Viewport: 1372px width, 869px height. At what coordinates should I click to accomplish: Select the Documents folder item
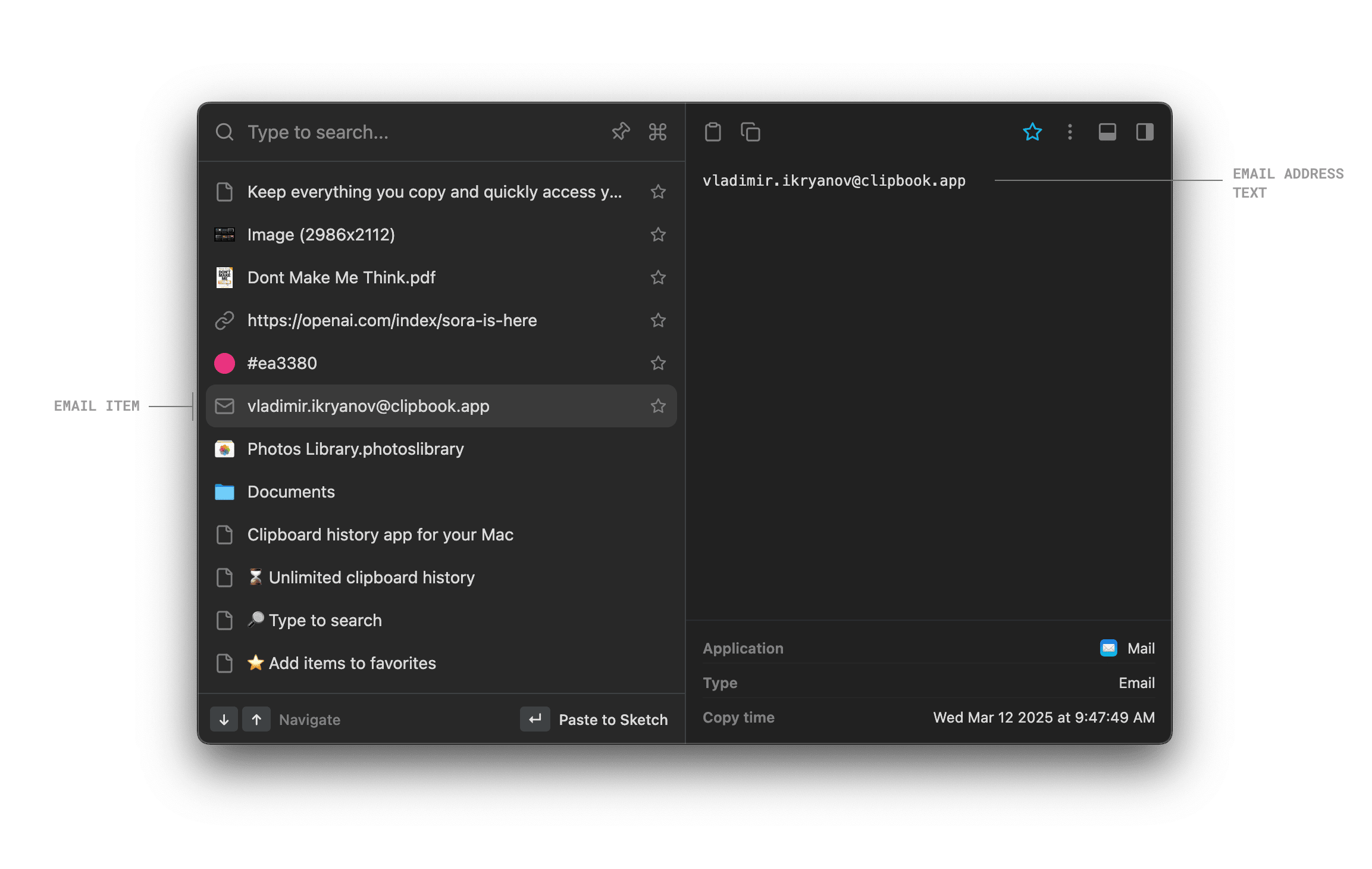(290, 492)
